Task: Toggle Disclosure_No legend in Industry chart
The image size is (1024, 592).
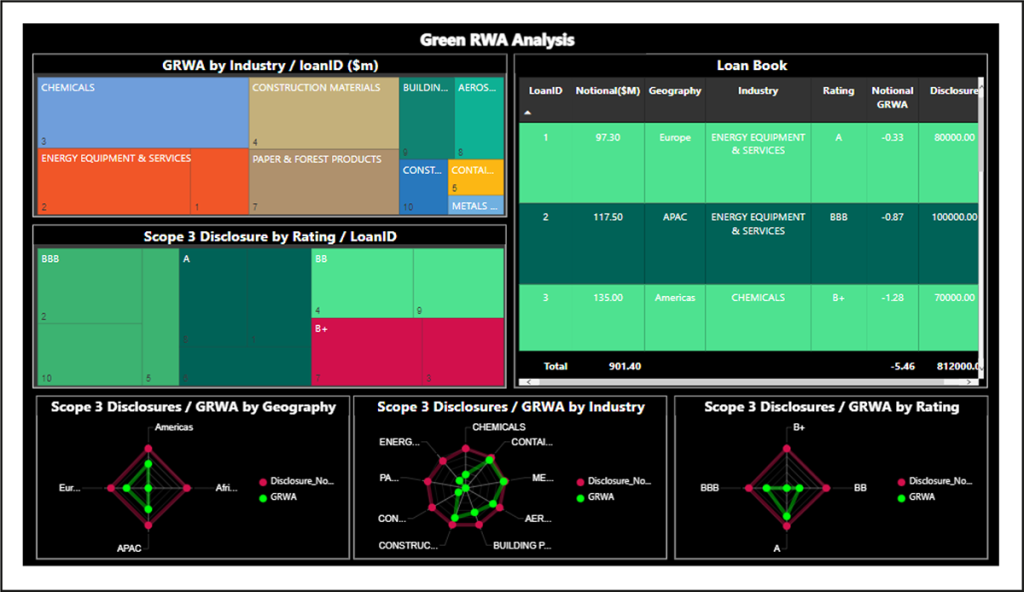Action: (612, 480)
